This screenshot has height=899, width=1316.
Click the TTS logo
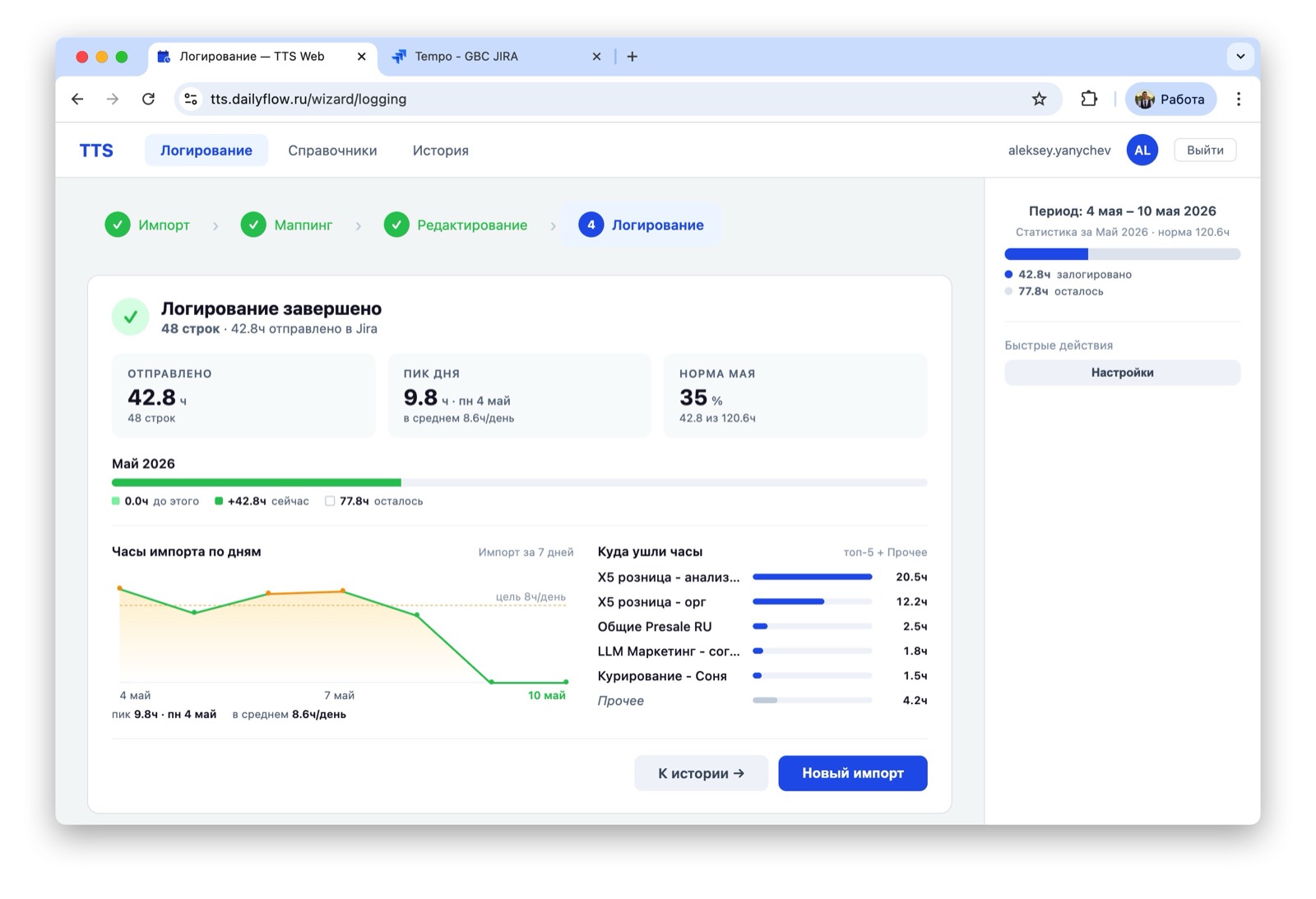(96, 151)
